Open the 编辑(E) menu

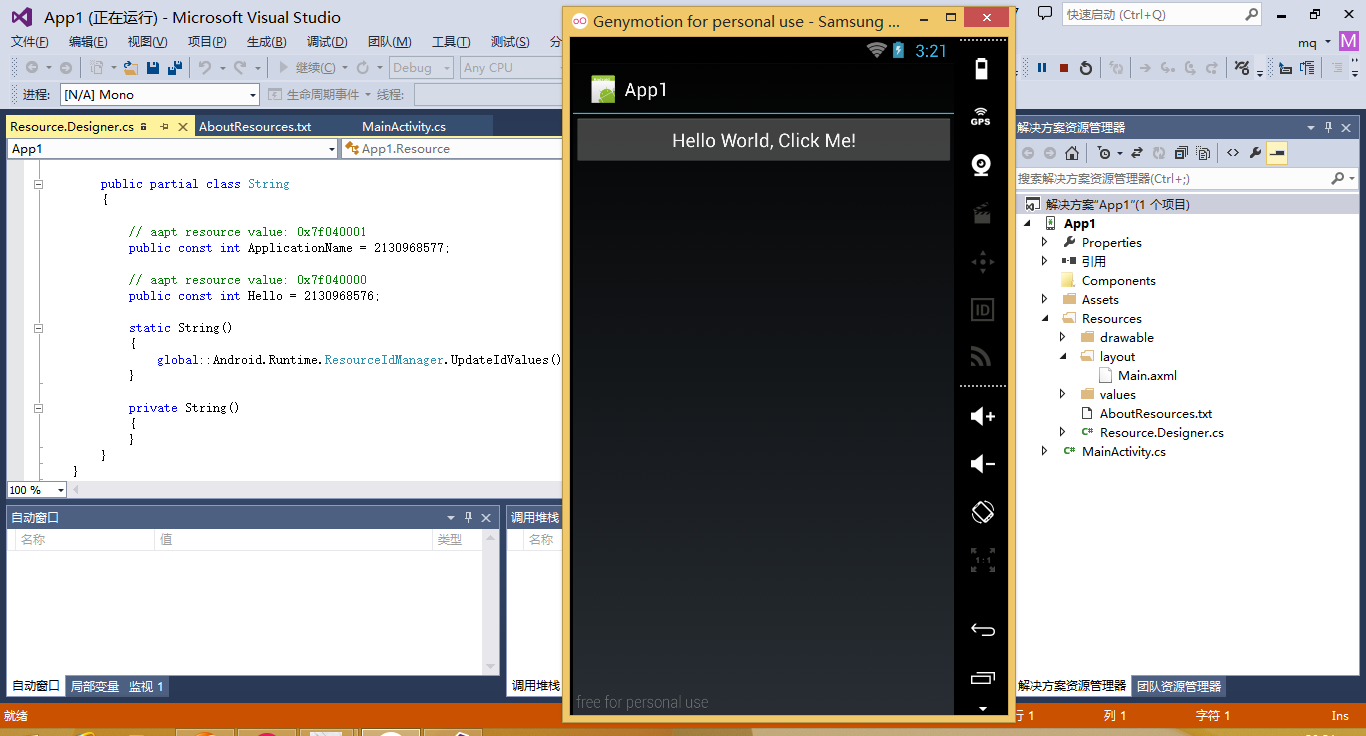(x=88, y=42)
